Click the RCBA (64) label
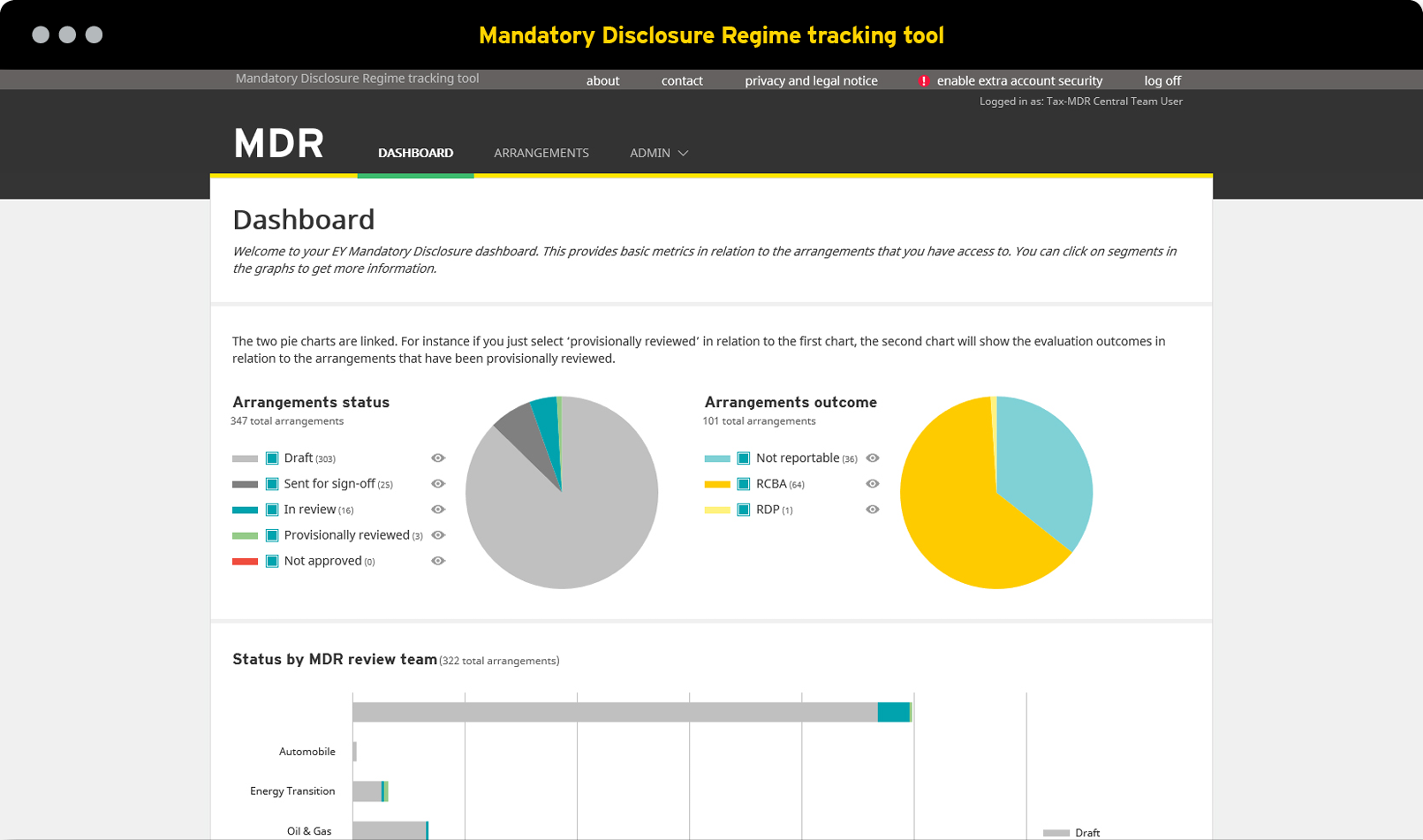Viewport: 1423px width, 840px height. pyautogui.click(x=780, y=483)
